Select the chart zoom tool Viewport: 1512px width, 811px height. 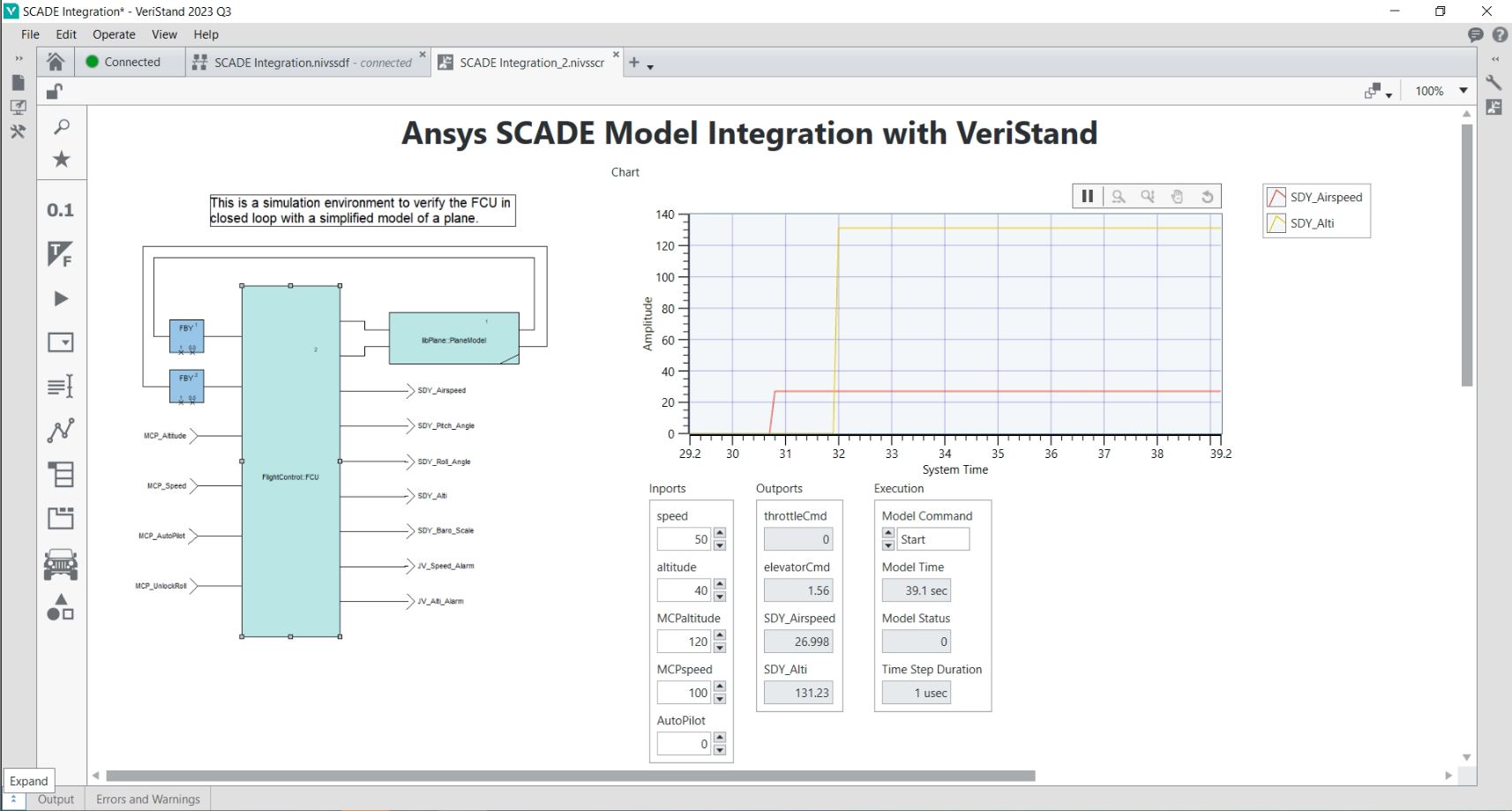coord(1119,197)
